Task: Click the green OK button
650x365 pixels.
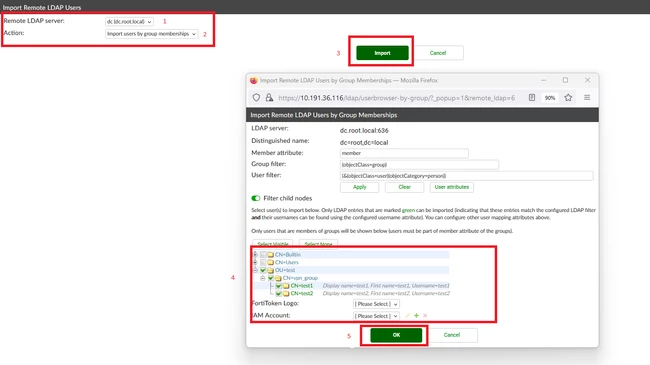Action: [x=396, y=335]
